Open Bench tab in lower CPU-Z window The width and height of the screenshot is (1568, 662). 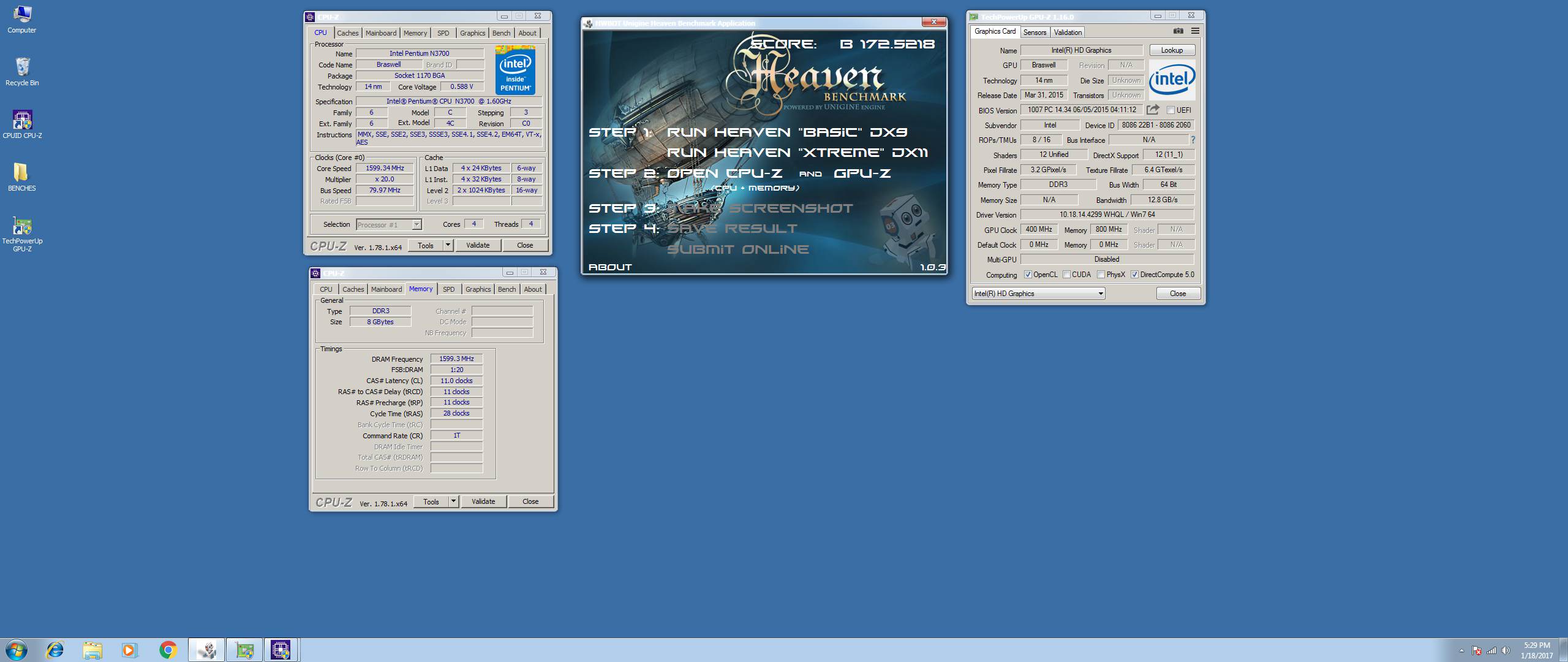tap(507, 289)
